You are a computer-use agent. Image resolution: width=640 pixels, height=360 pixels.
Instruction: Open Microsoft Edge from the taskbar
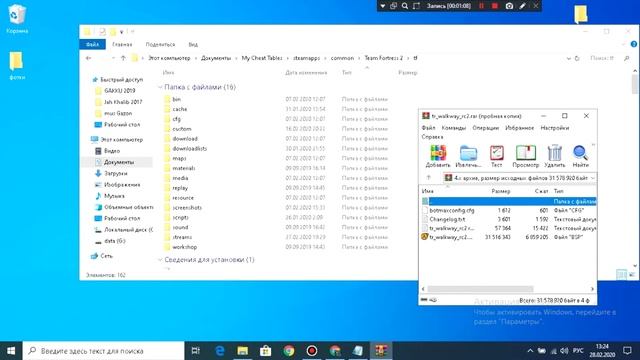tap(220, 351)
